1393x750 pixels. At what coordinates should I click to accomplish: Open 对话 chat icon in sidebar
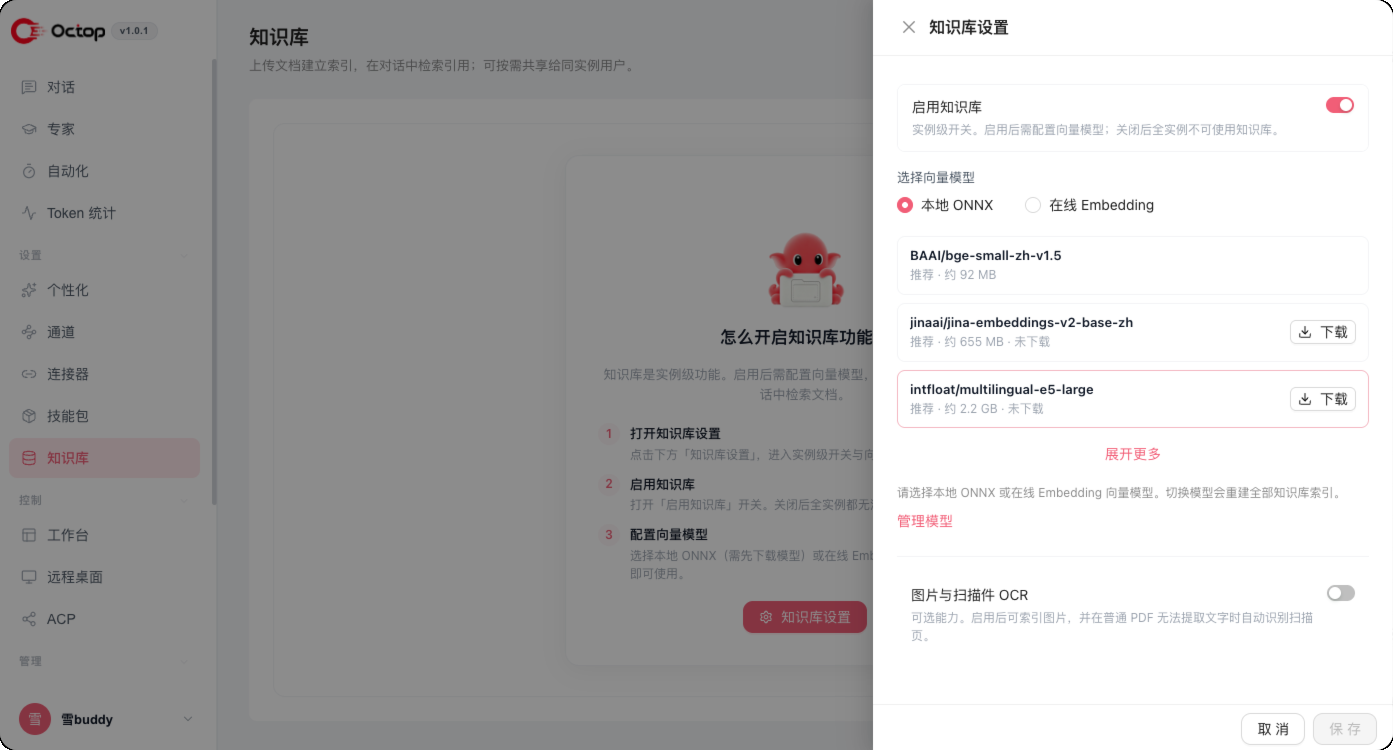29,87
